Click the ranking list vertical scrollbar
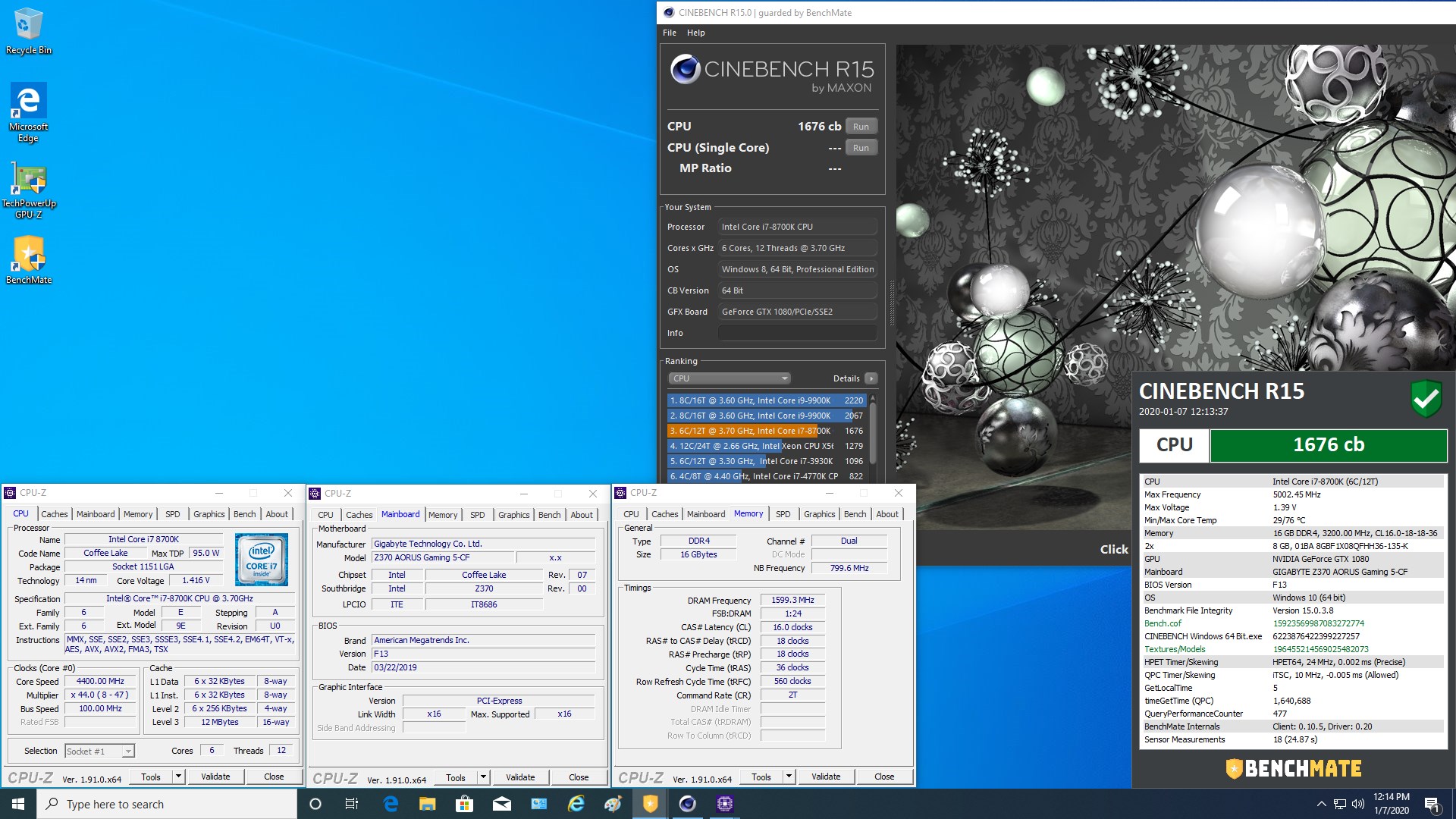Image resolution: width=1456 pixels, height=819 pixels. [x=873, y=432]
